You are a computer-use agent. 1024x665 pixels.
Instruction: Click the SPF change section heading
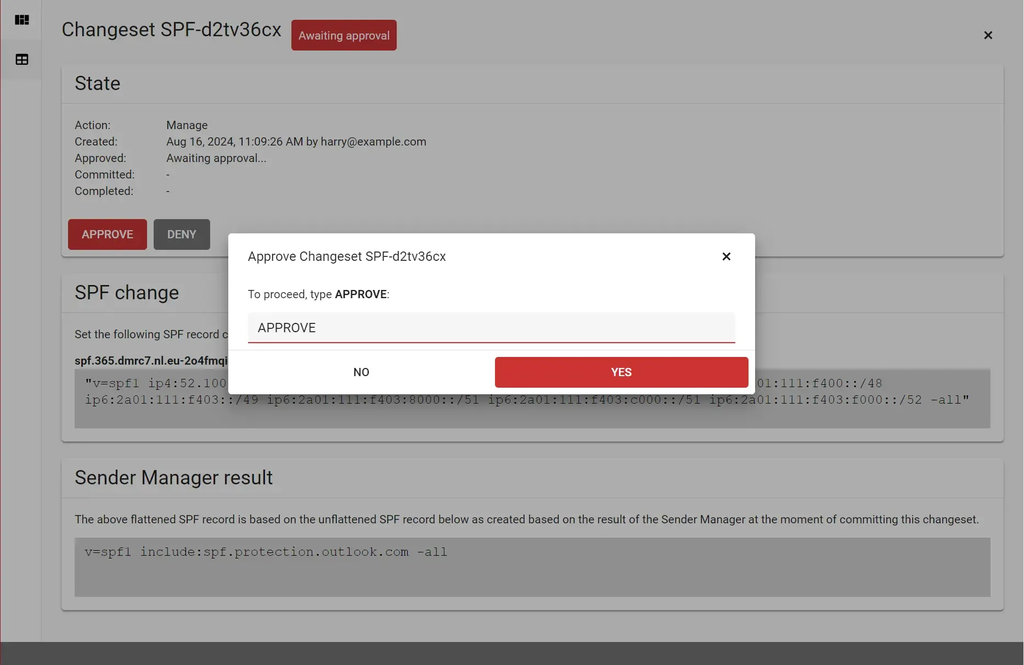tap(127, 293)
